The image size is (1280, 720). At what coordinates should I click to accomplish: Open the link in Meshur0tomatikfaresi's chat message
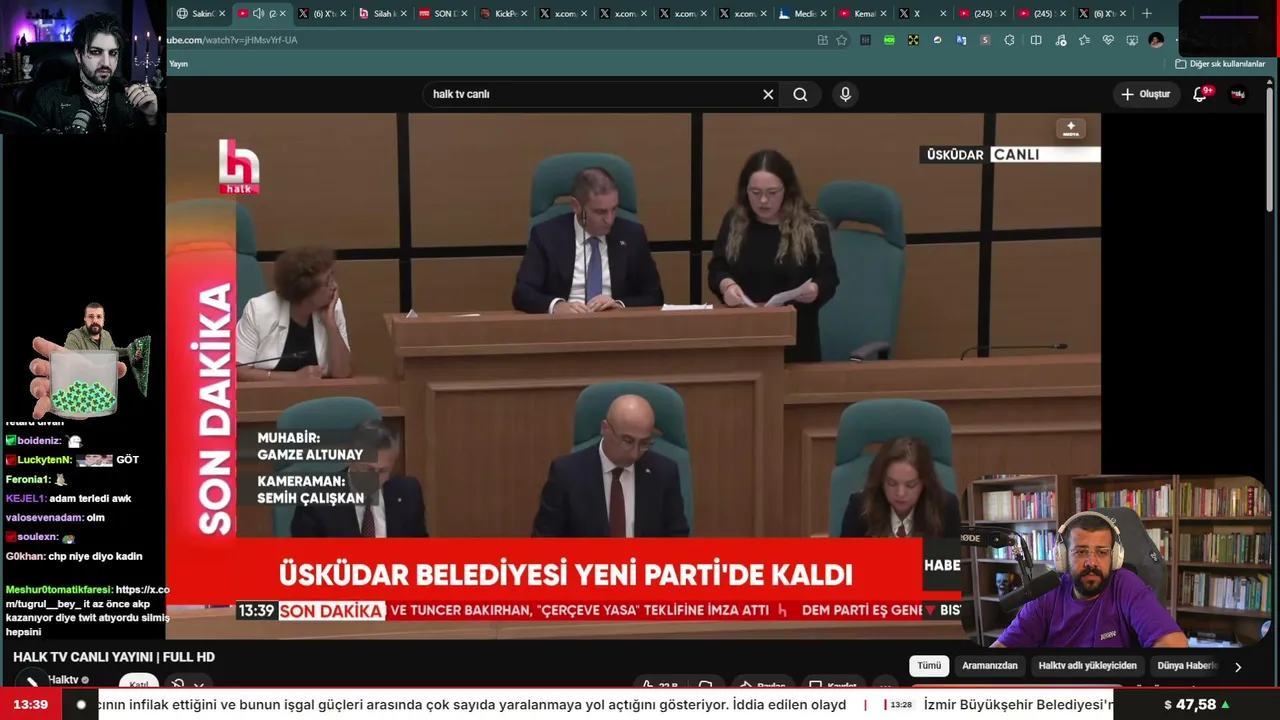click(88, 597)
